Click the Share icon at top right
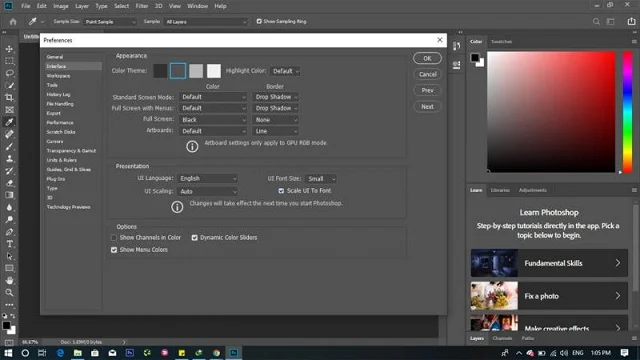 [631, 22]
